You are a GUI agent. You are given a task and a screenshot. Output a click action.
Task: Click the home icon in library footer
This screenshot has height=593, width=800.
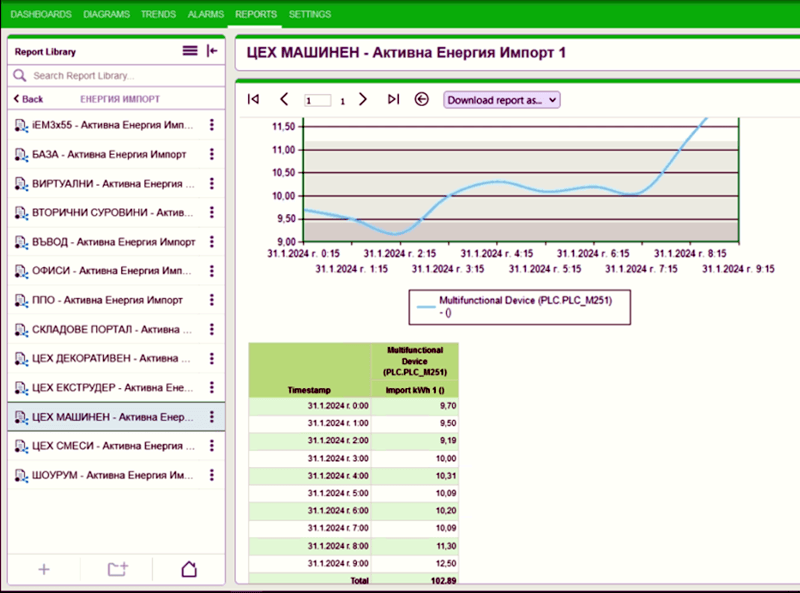point(189,569)
